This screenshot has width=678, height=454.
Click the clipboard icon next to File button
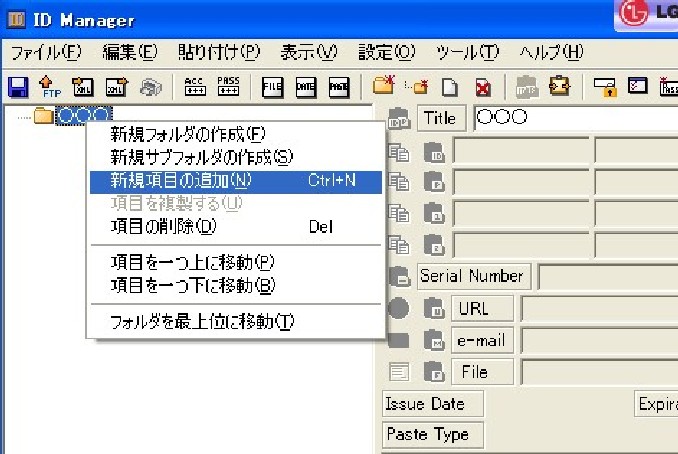434,371
